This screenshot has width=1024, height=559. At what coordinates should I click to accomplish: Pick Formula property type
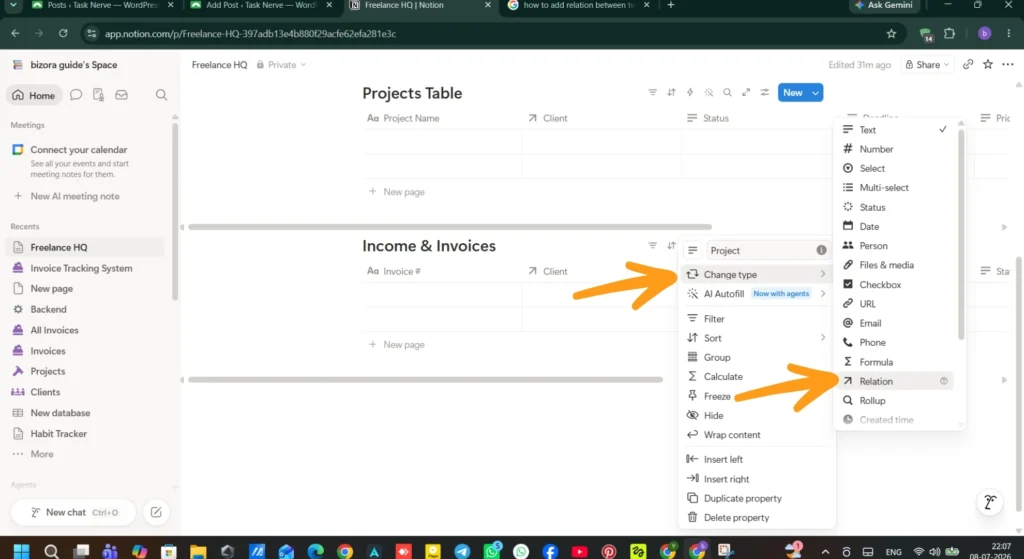pyautogui.click(x=894, y=362)
